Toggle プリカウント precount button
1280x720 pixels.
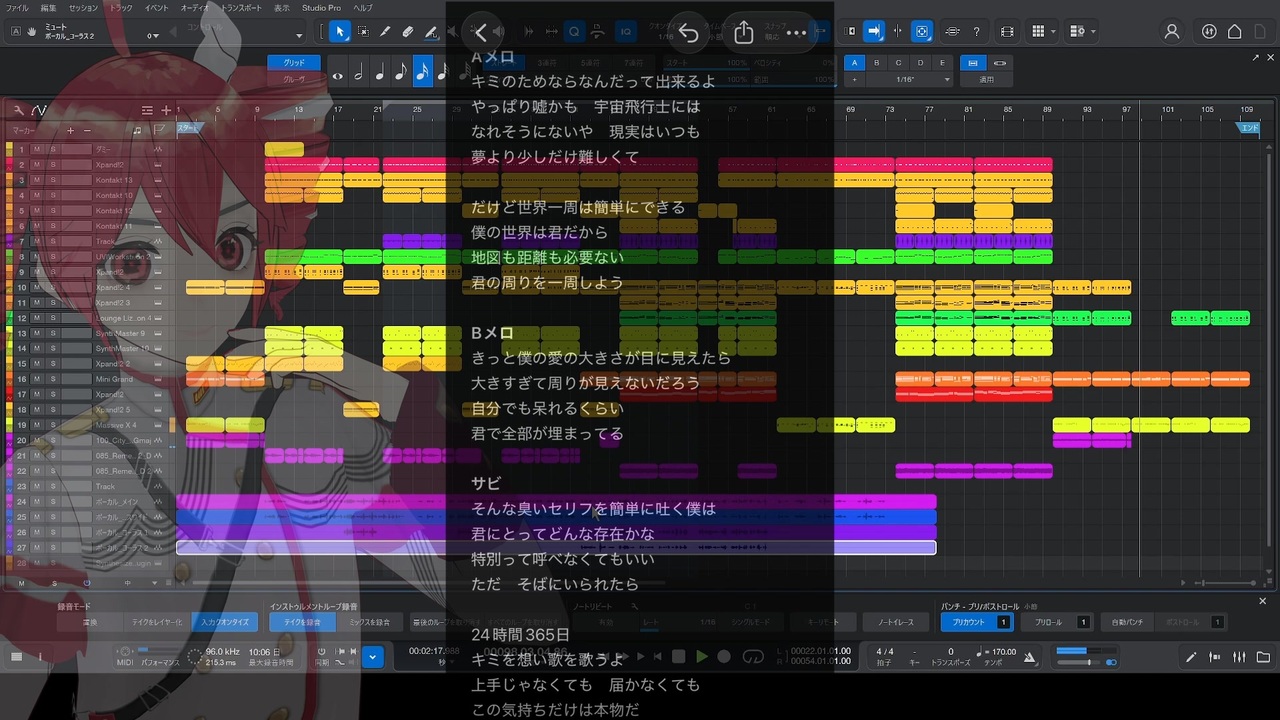[x=976, y=622]
